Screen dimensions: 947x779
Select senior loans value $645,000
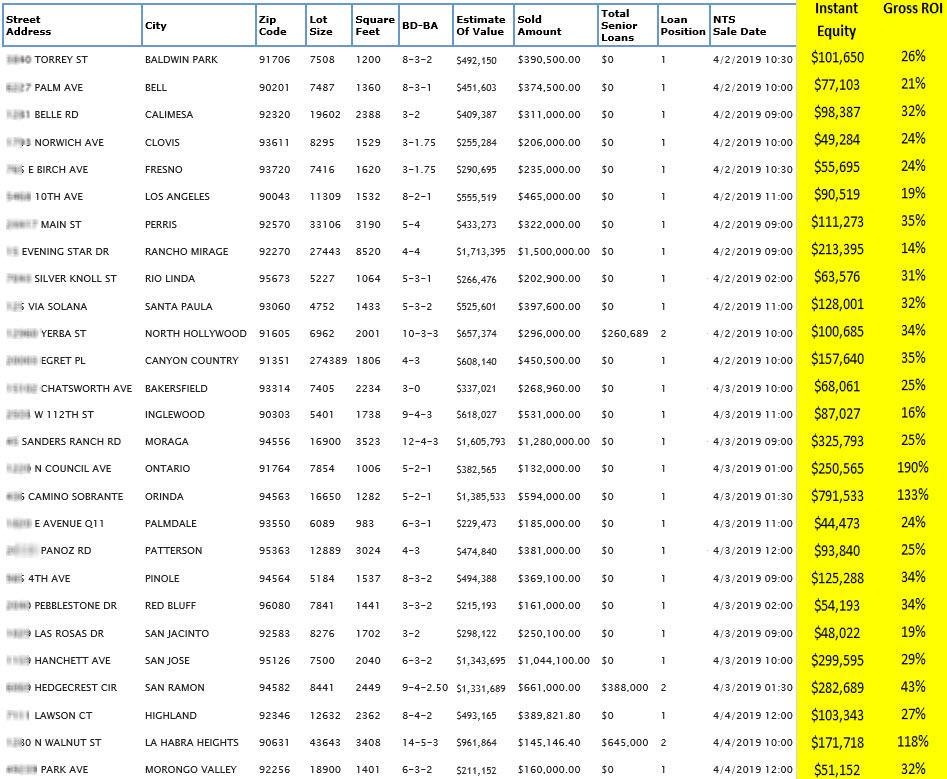[x=624, y=743]
